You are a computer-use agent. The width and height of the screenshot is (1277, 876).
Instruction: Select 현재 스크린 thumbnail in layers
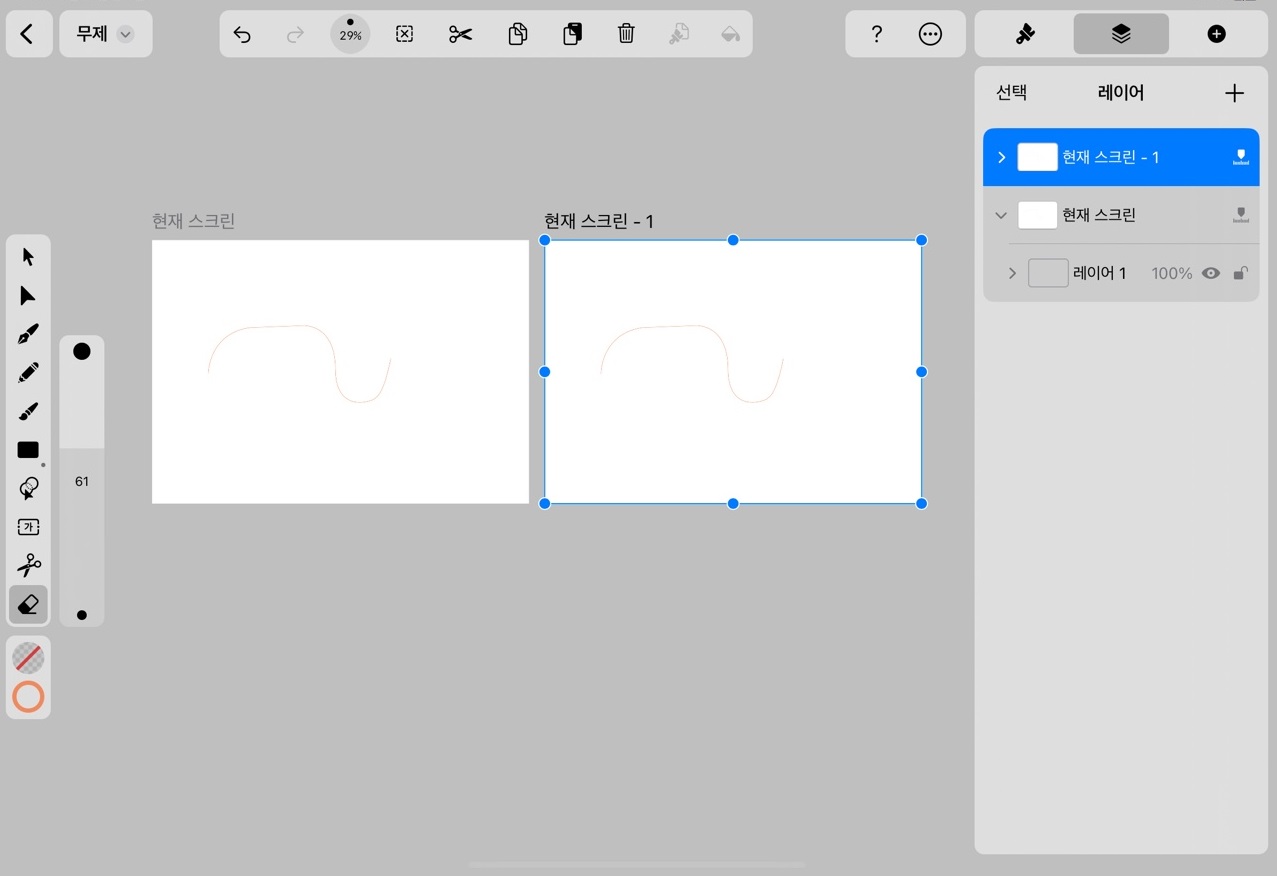[x=1037, y=215]
